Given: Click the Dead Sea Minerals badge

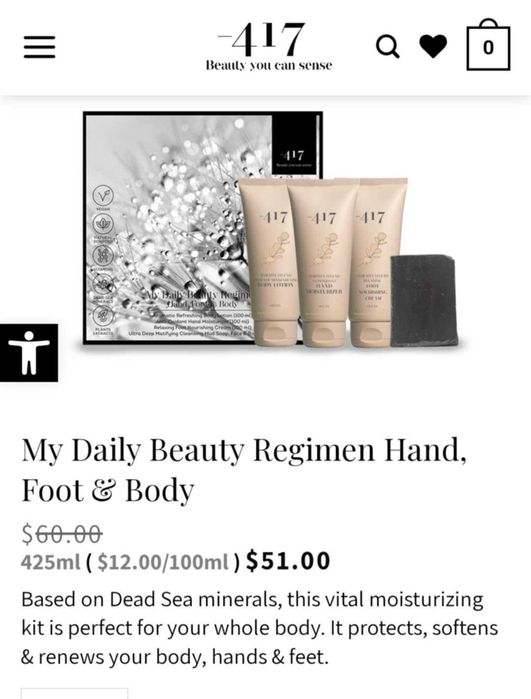Looking at the screenshot, I should [x=103, y=286].
